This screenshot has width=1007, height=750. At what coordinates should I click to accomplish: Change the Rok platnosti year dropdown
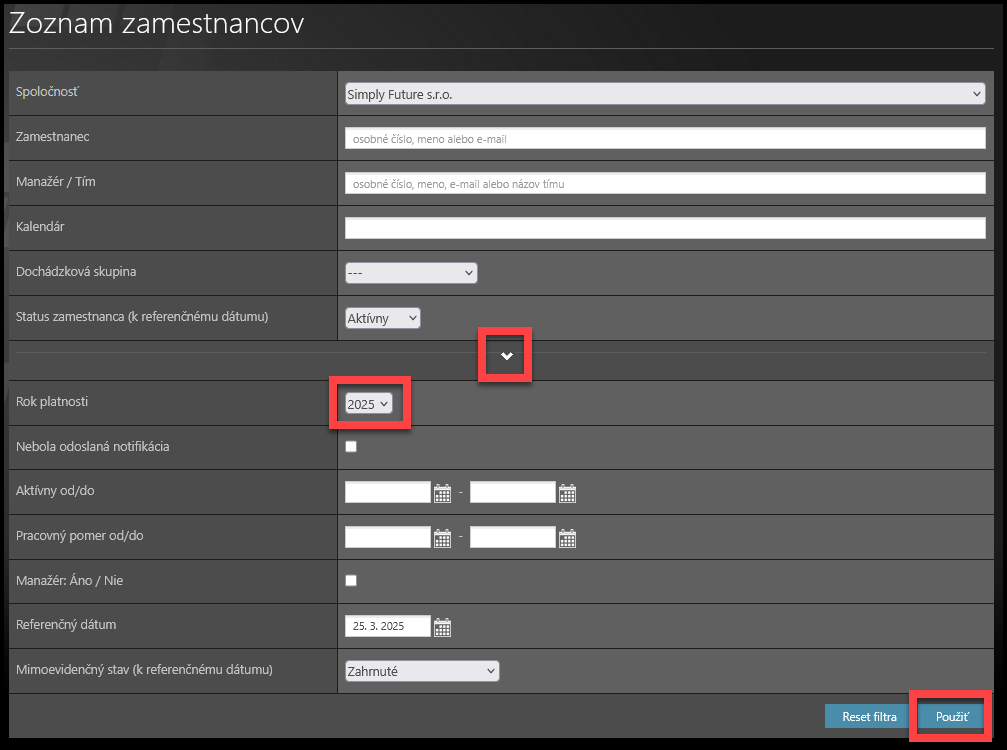[x=369, y=404]
